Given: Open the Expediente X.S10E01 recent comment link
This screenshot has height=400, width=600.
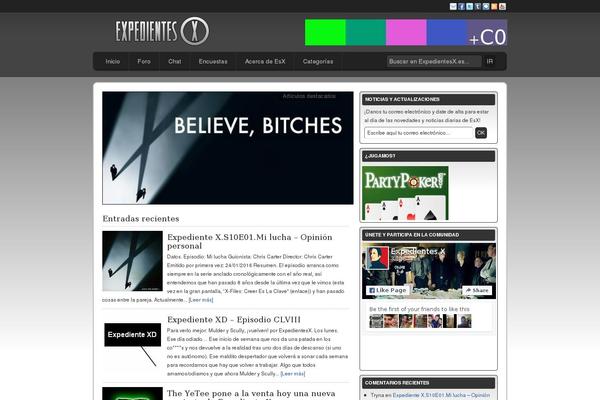Looking at the screenshot, I should point(441,395).
